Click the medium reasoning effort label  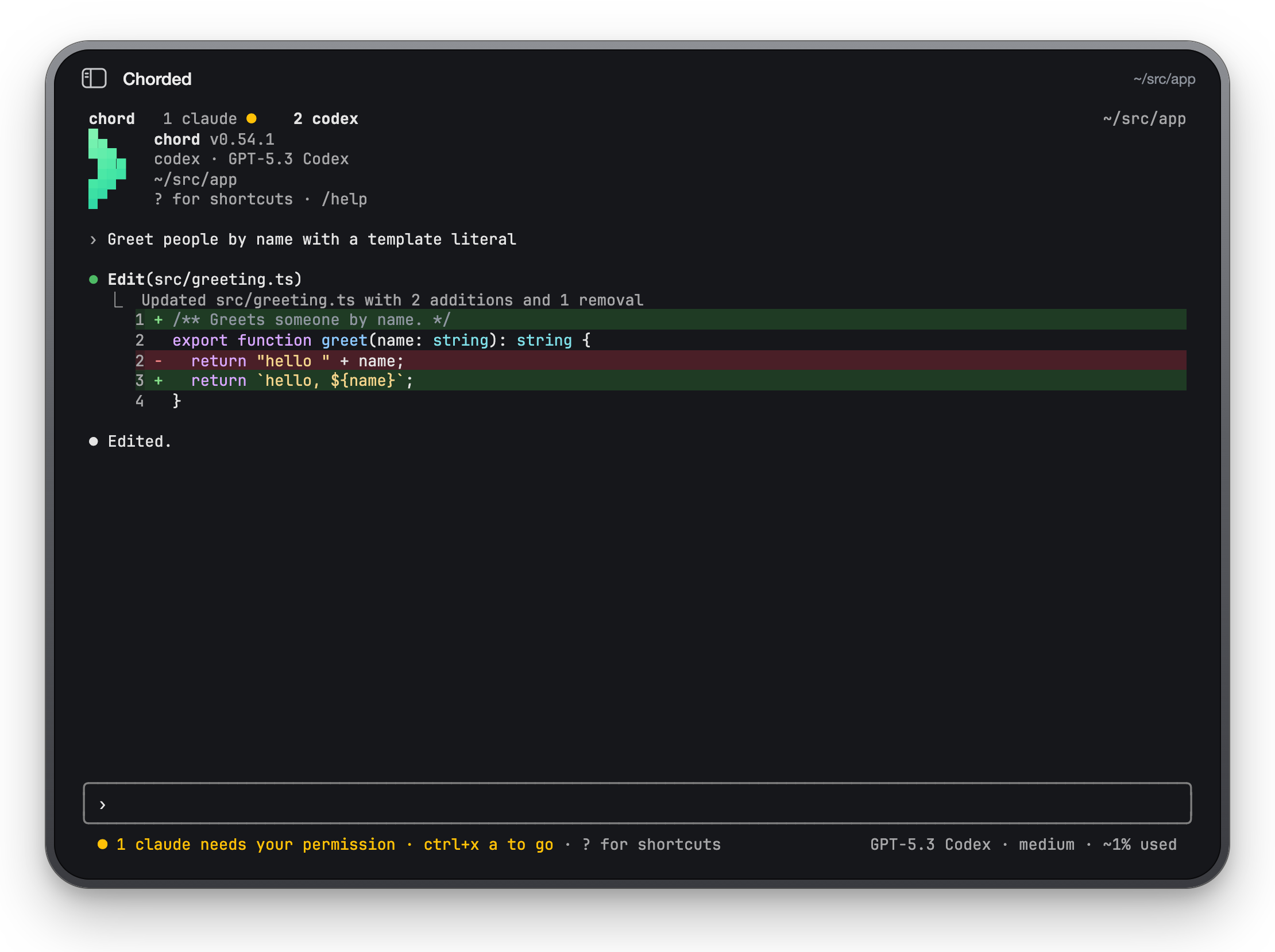[x=1046, y=844]
